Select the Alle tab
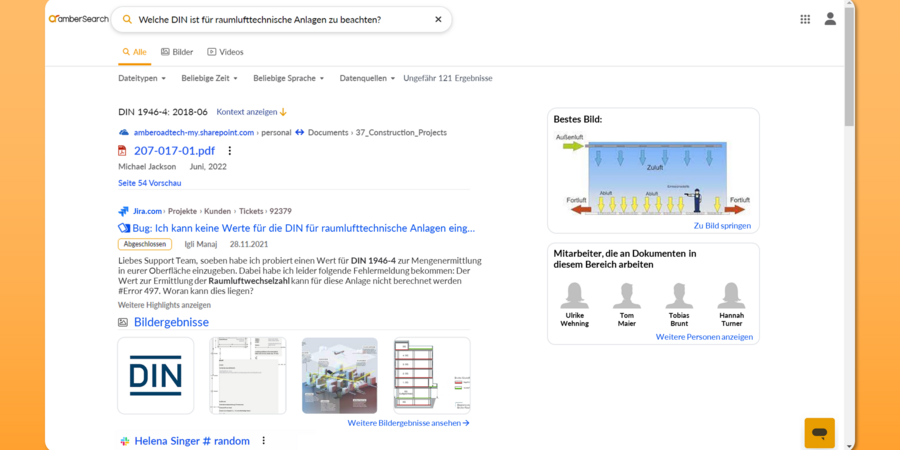 (x=135, y=52)
